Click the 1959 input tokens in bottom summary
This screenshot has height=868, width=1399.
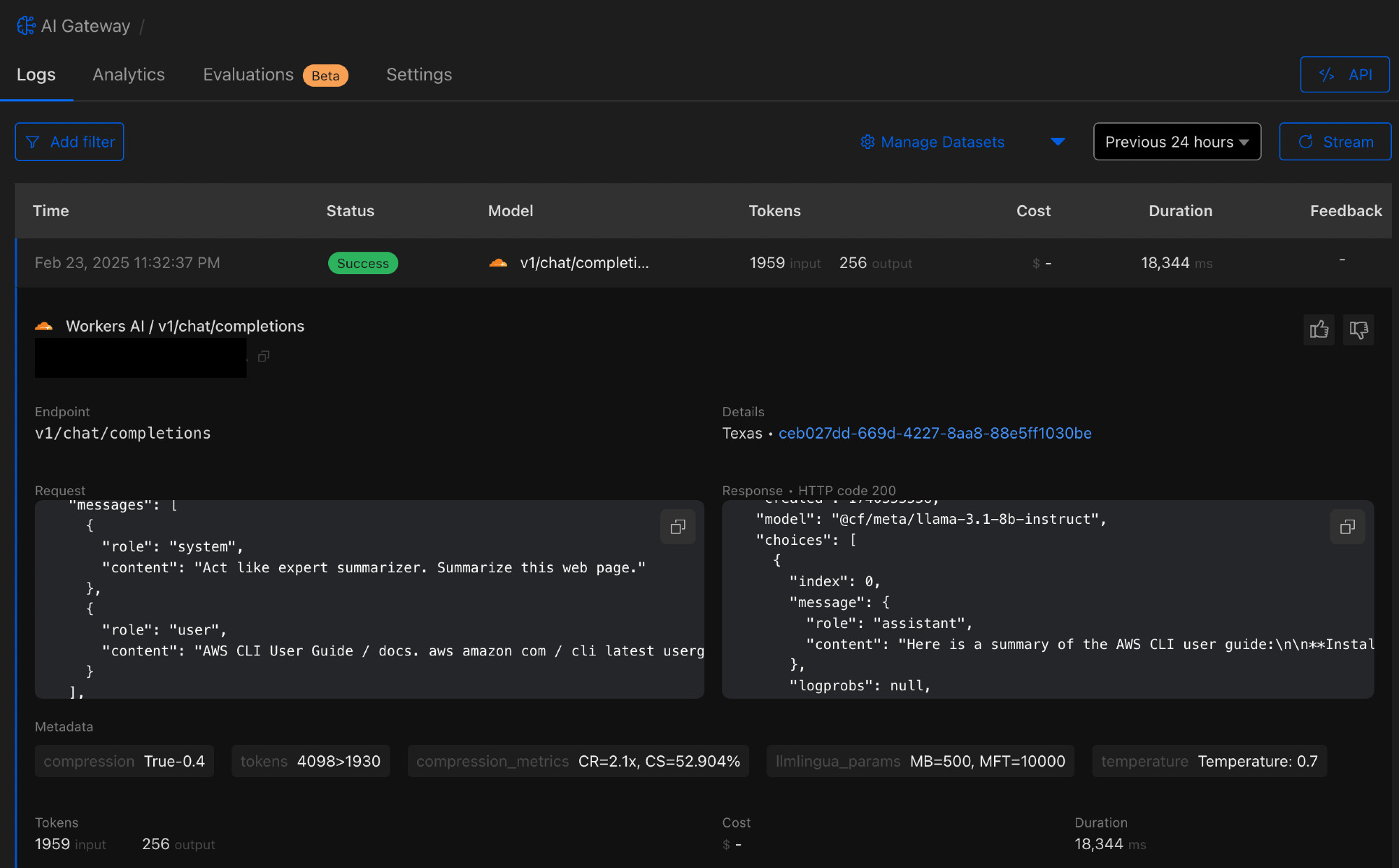point(71,844)
